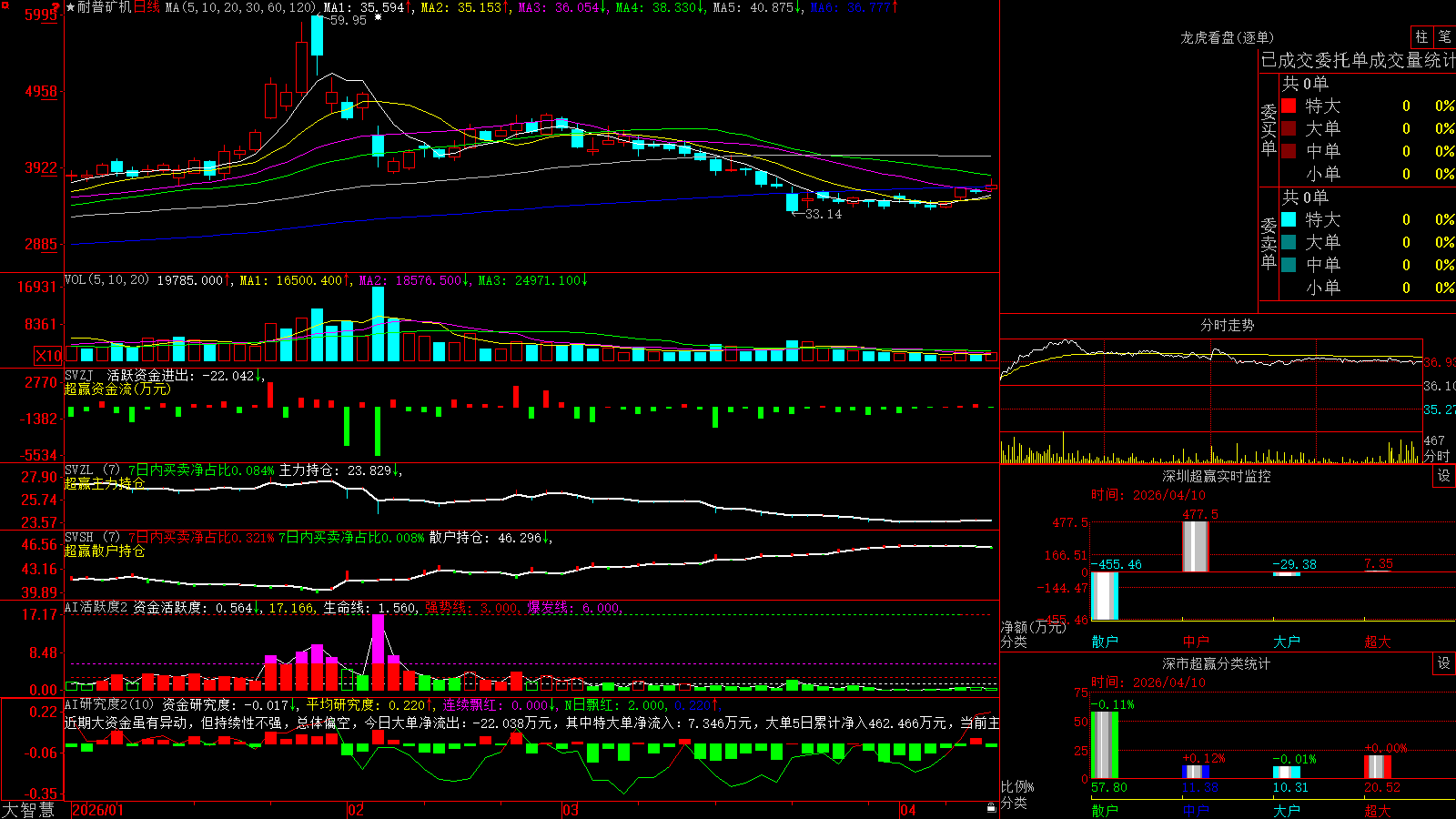Viewport: 1456px width, 819px height.
Task: Open MA(5,10,20,30,60,120) indicator parameters
Action: pyautogui.click(x=242, y=7)
